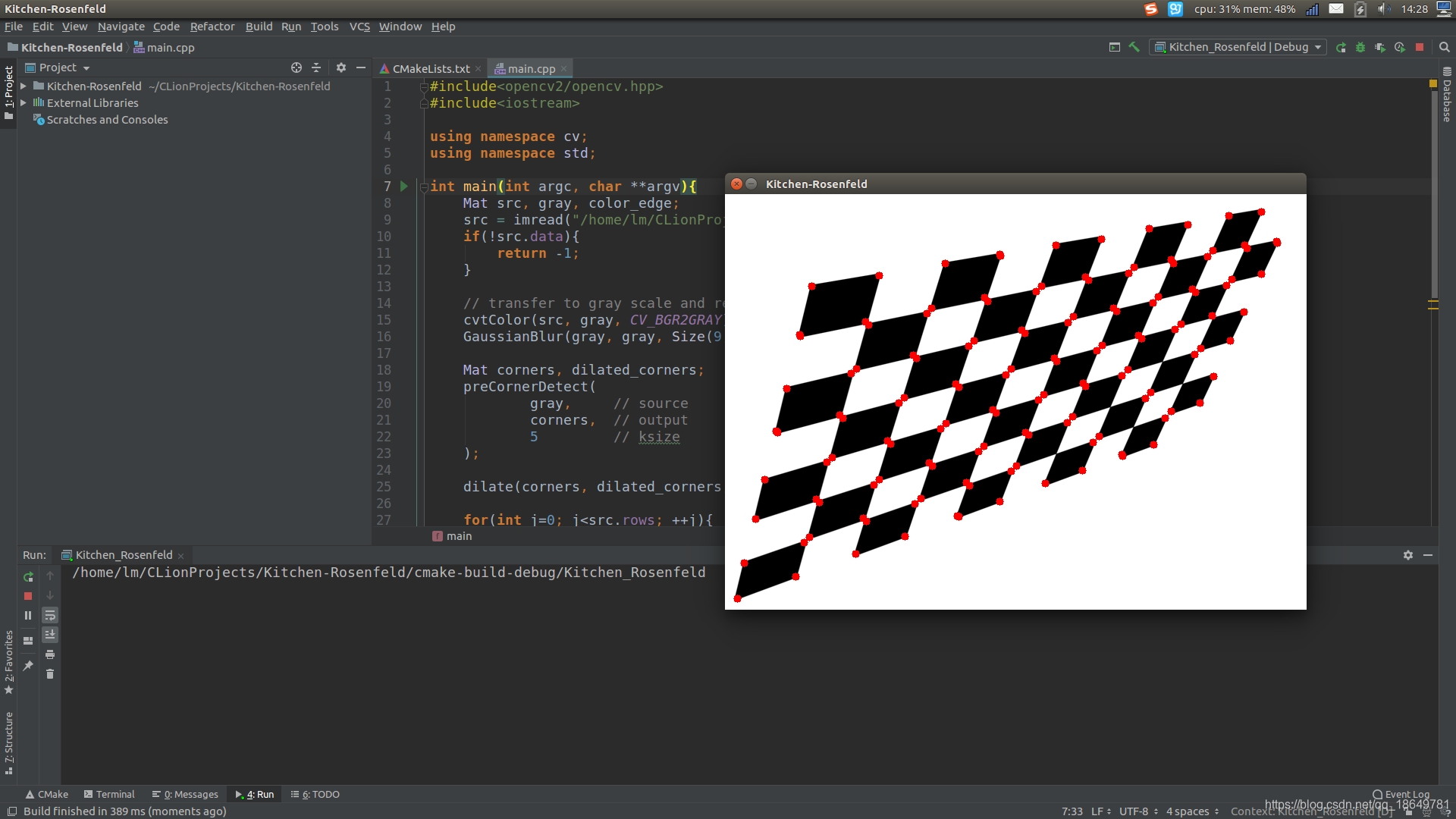This screenshot has width=1456, height=819.
Task: Close the Kitchen_Rosenfeld run tab
Action: tap(180, 556)
